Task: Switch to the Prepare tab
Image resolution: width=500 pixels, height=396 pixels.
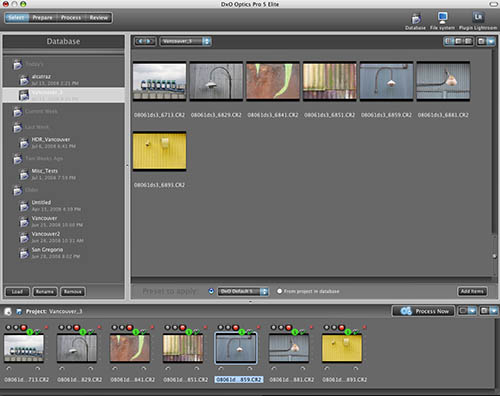Action: point(42,18)
